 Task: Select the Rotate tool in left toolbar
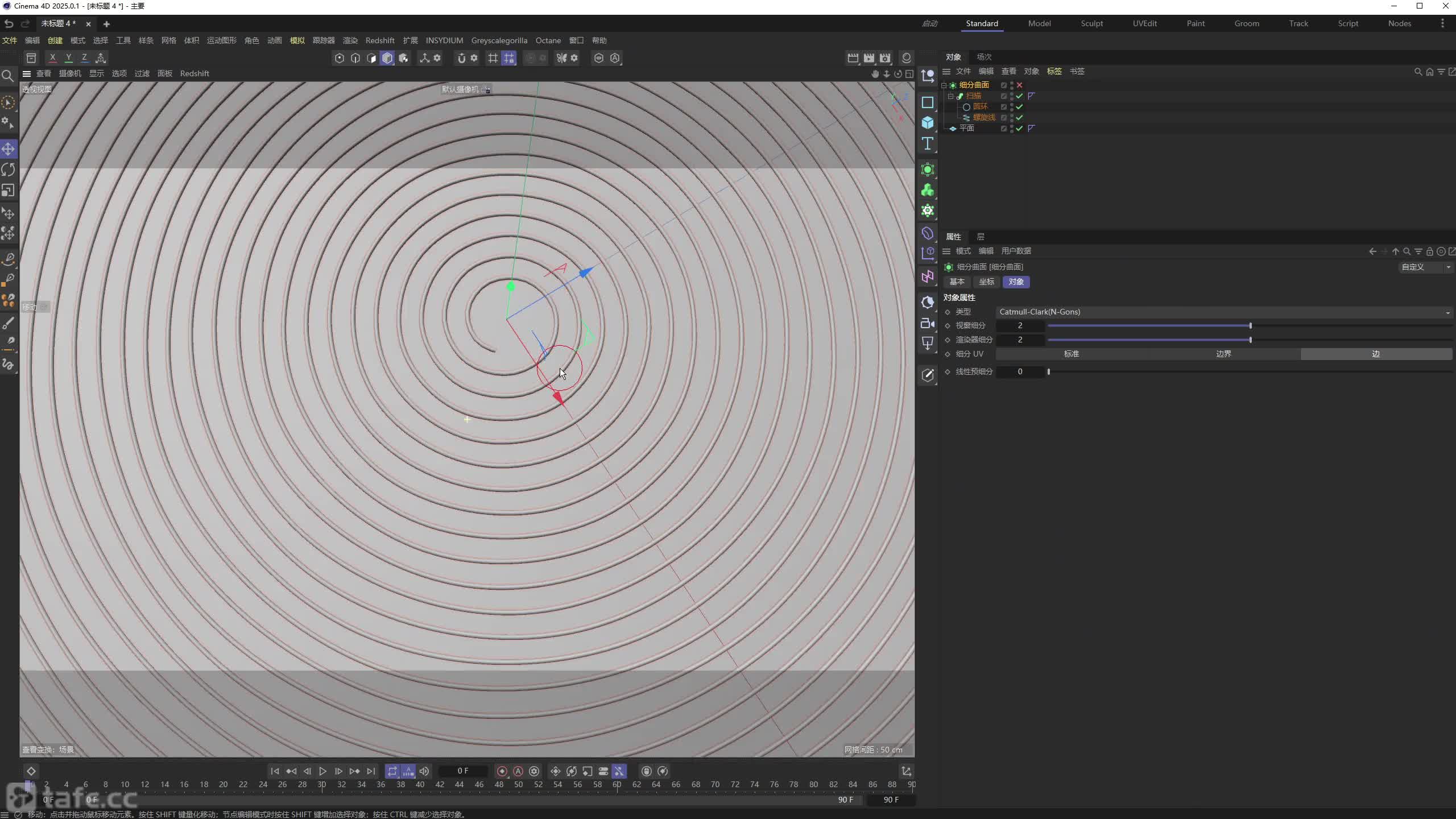coord(9,169)
